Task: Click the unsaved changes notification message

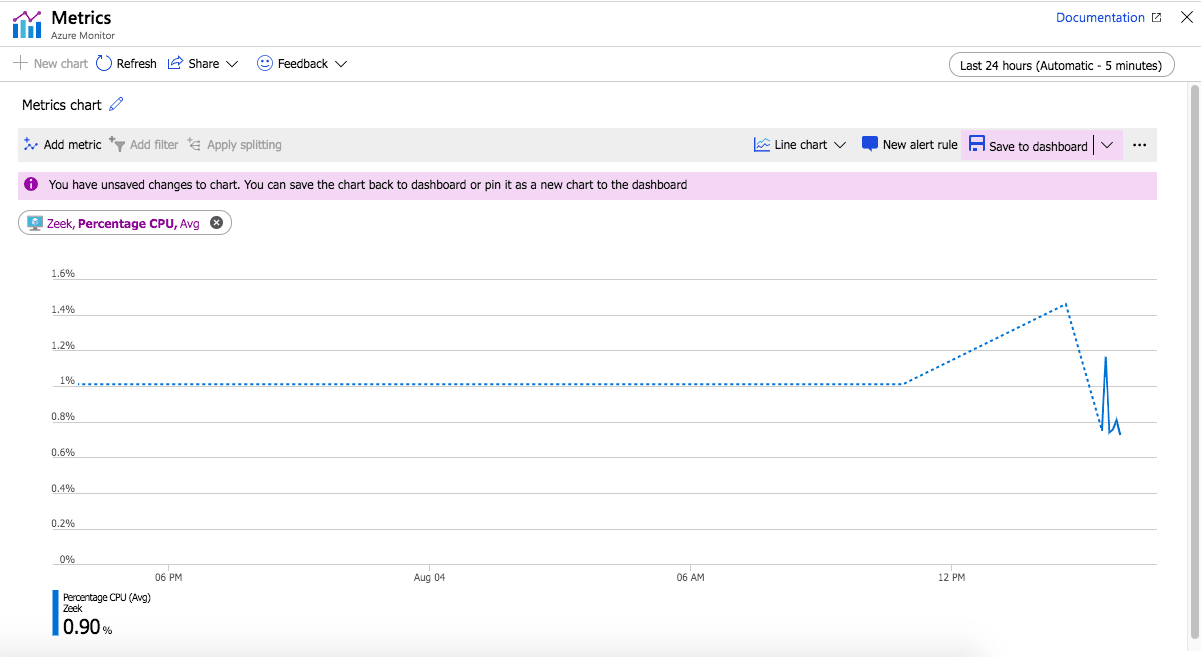Action: pyautogui.click(x=368, y=184)
